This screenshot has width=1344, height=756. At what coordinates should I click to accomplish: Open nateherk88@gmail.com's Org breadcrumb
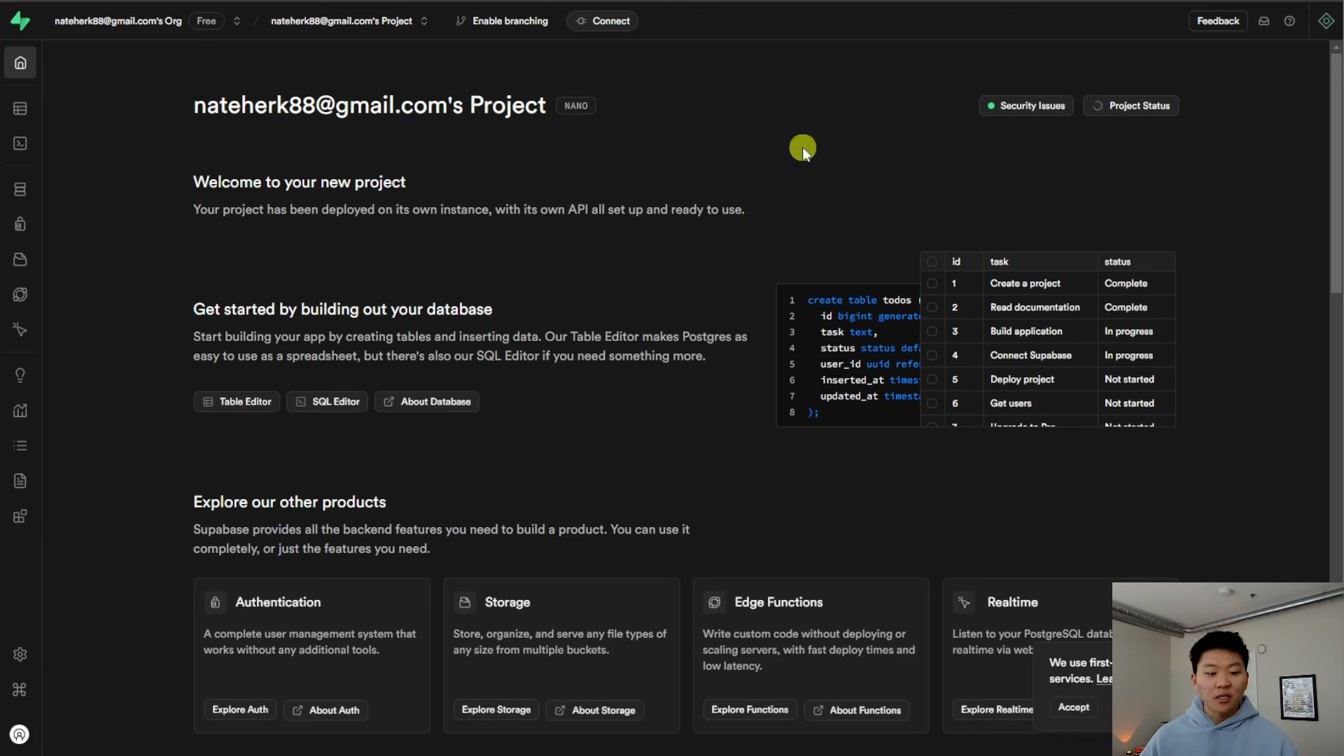tap(118, 21)
